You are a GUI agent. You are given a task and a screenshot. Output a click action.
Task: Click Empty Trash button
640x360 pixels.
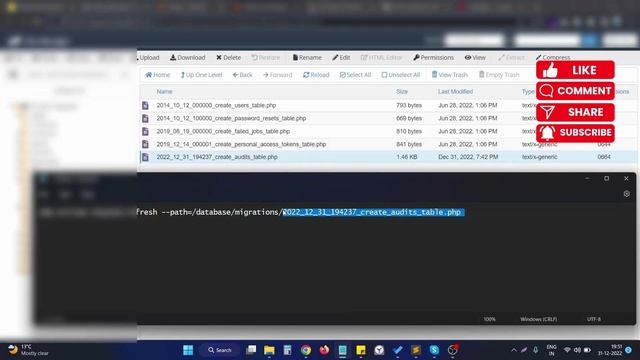499,75
